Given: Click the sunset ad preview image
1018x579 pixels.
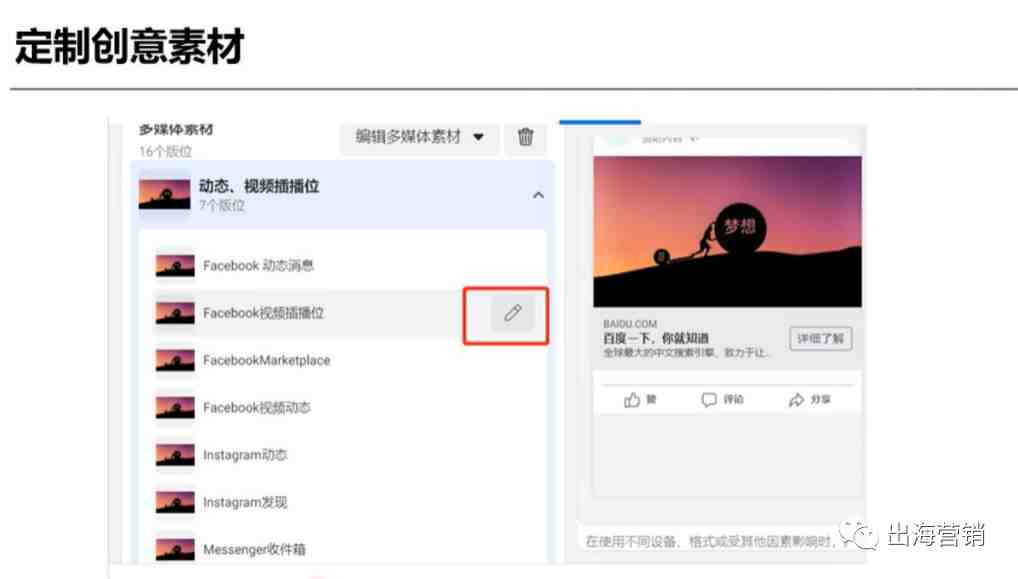Looking at the screenshot, I should tap(728, 231).
